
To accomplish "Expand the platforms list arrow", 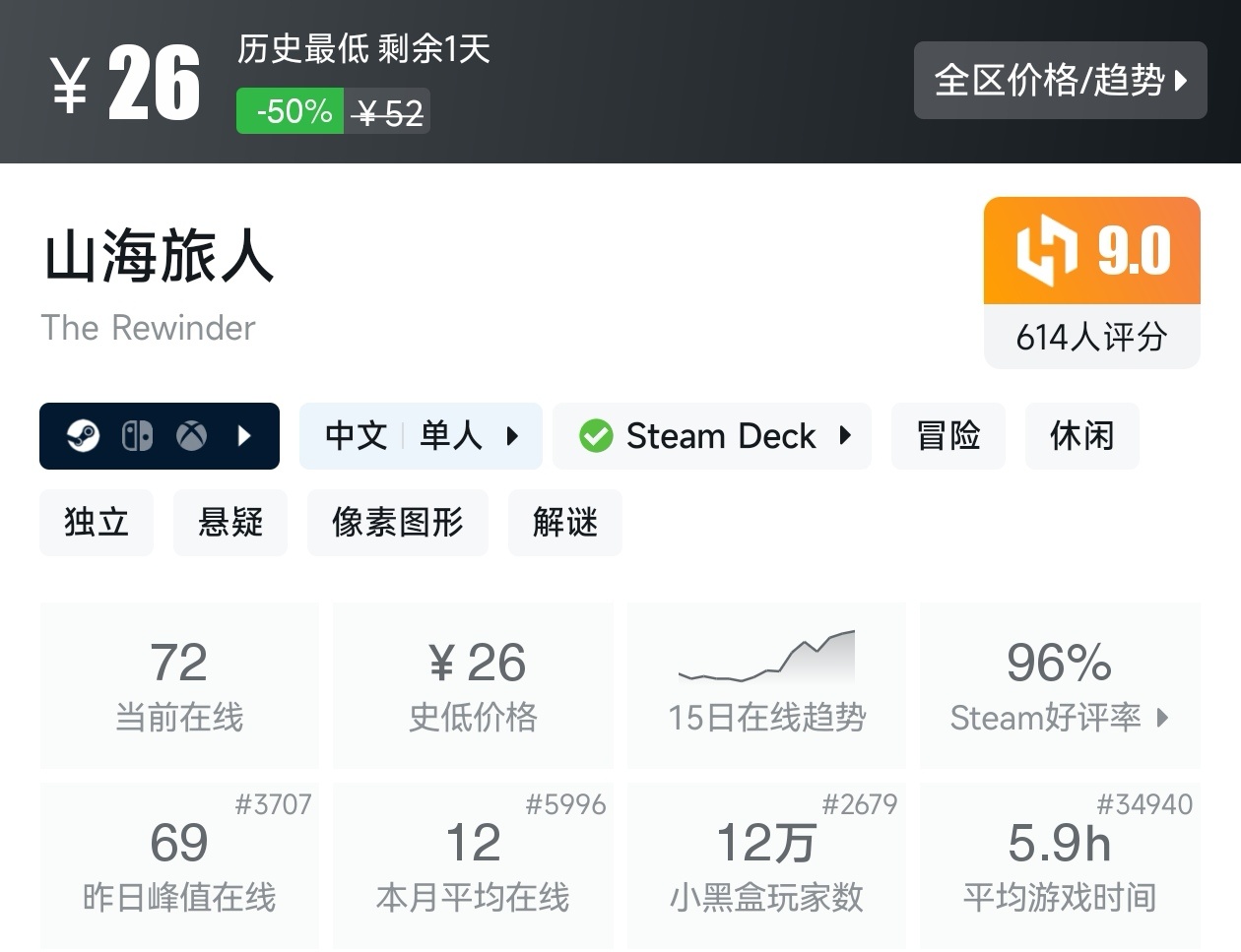I will coord(245,435).
